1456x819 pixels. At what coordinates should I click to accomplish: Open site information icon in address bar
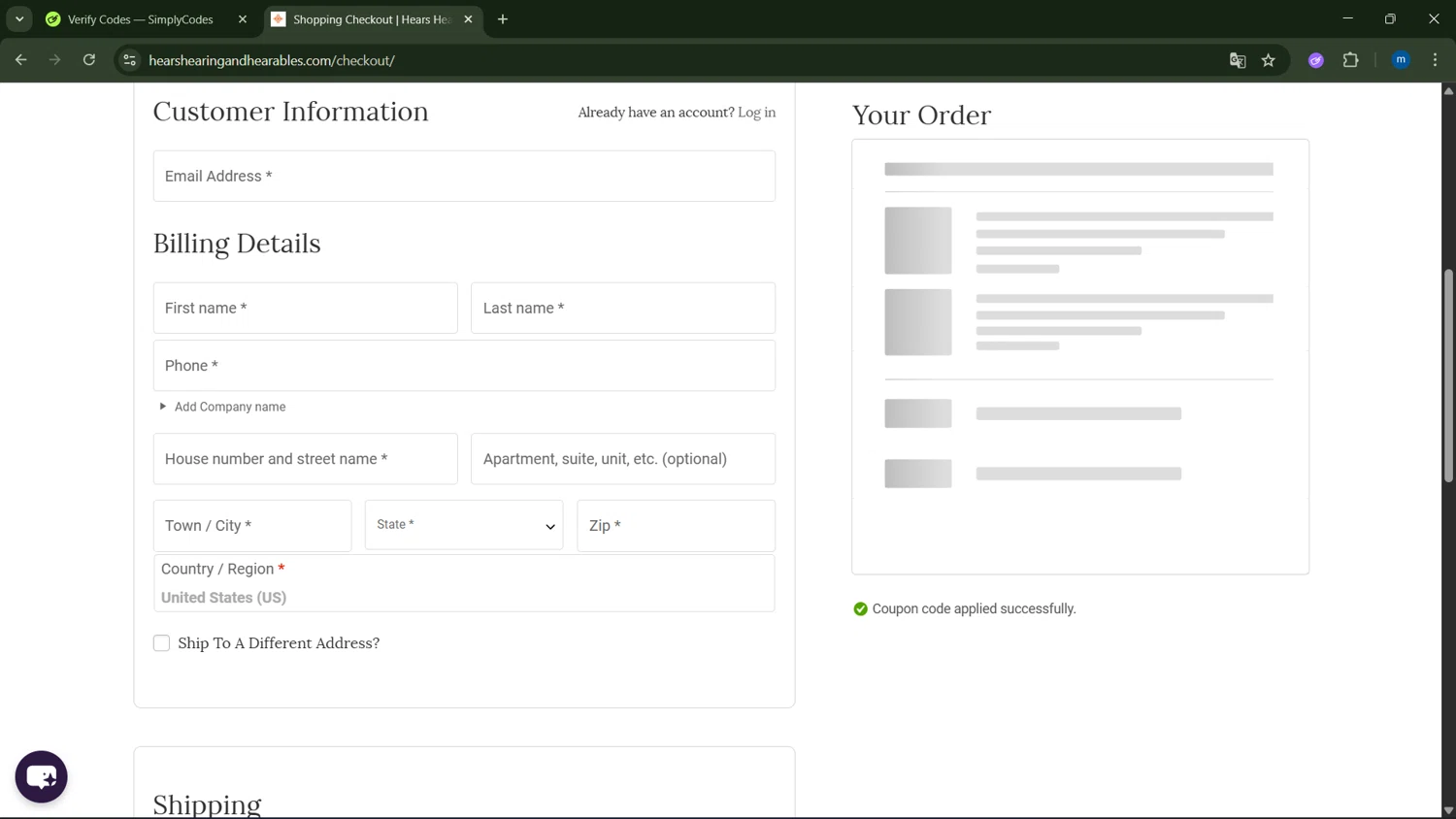tap(129, 60)
